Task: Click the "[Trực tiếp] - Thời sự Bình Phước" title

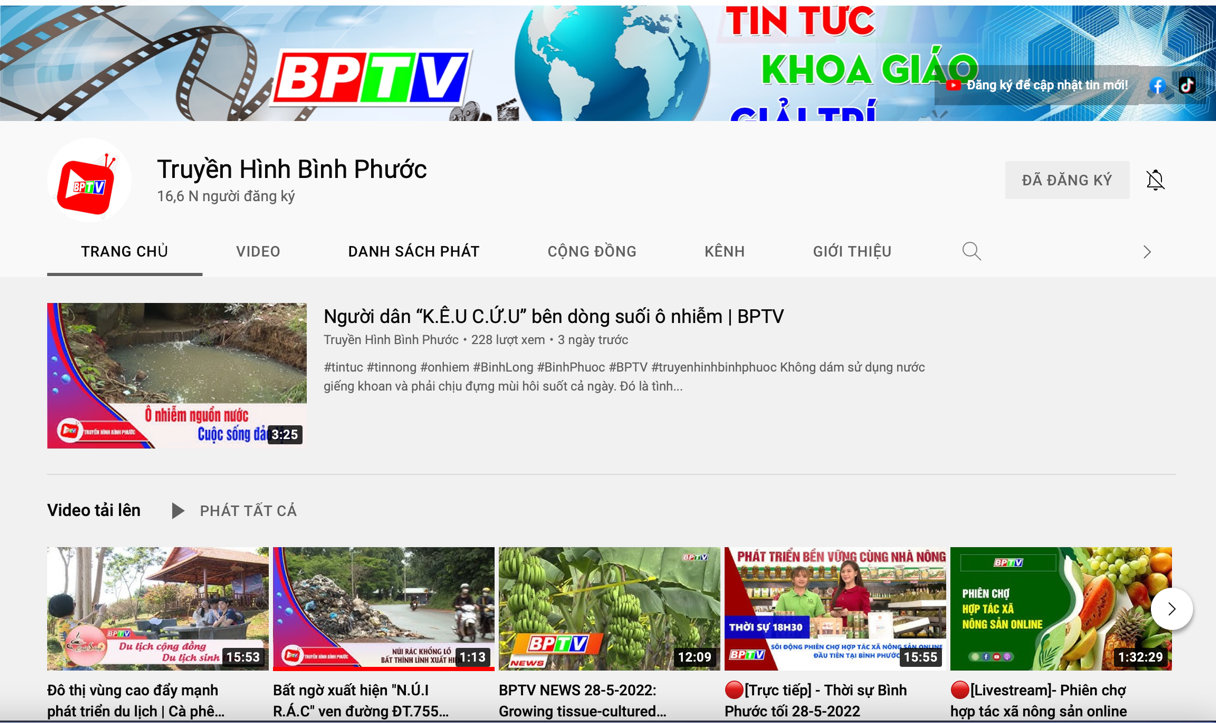Action: [816, 701]
